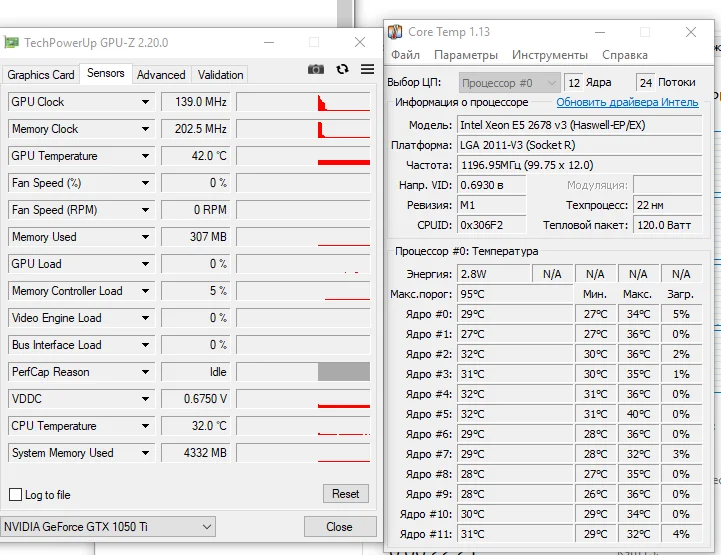
Task: Click the 120.0 Ватт thermal package field
Action: tap(668, 225)
